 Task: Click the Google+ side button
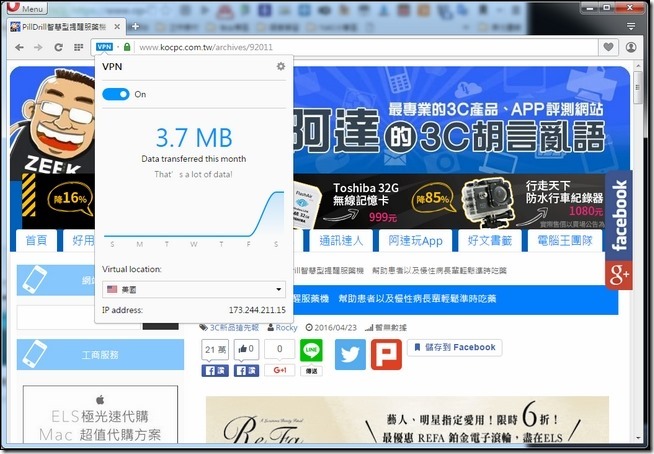[619, 275]
